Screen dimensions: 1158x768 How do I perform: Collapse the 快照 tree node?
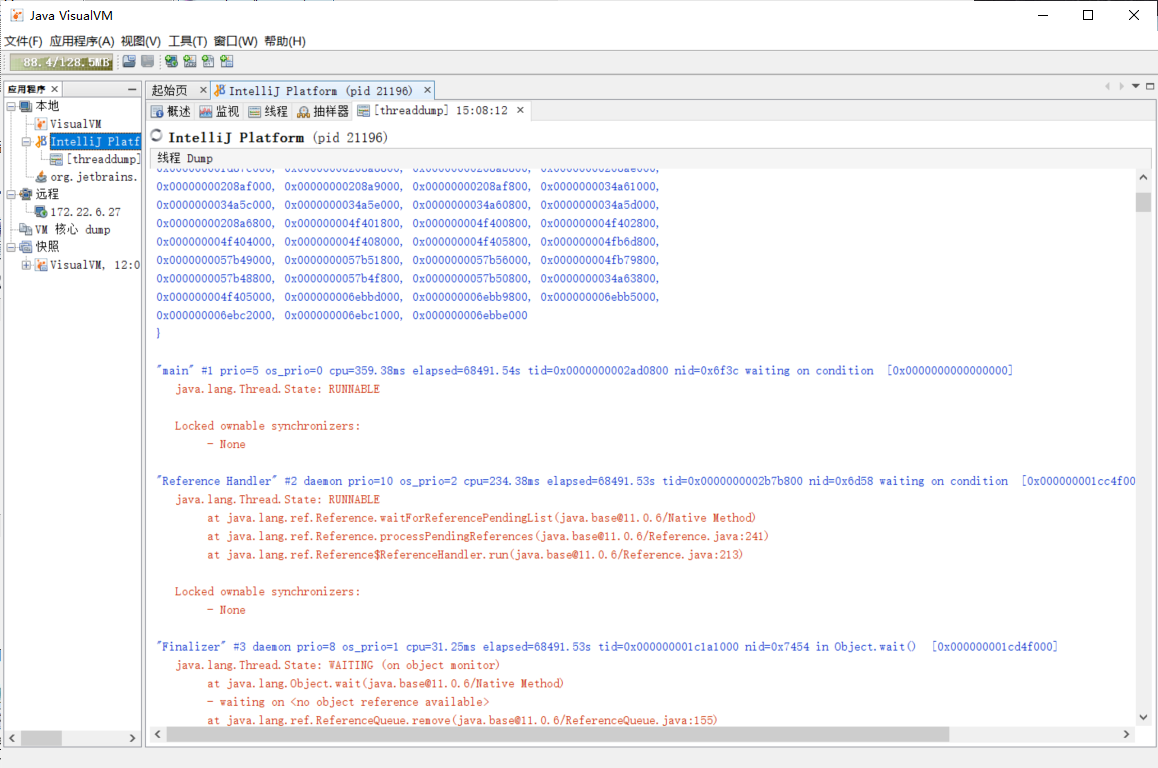tap(11, 247)
